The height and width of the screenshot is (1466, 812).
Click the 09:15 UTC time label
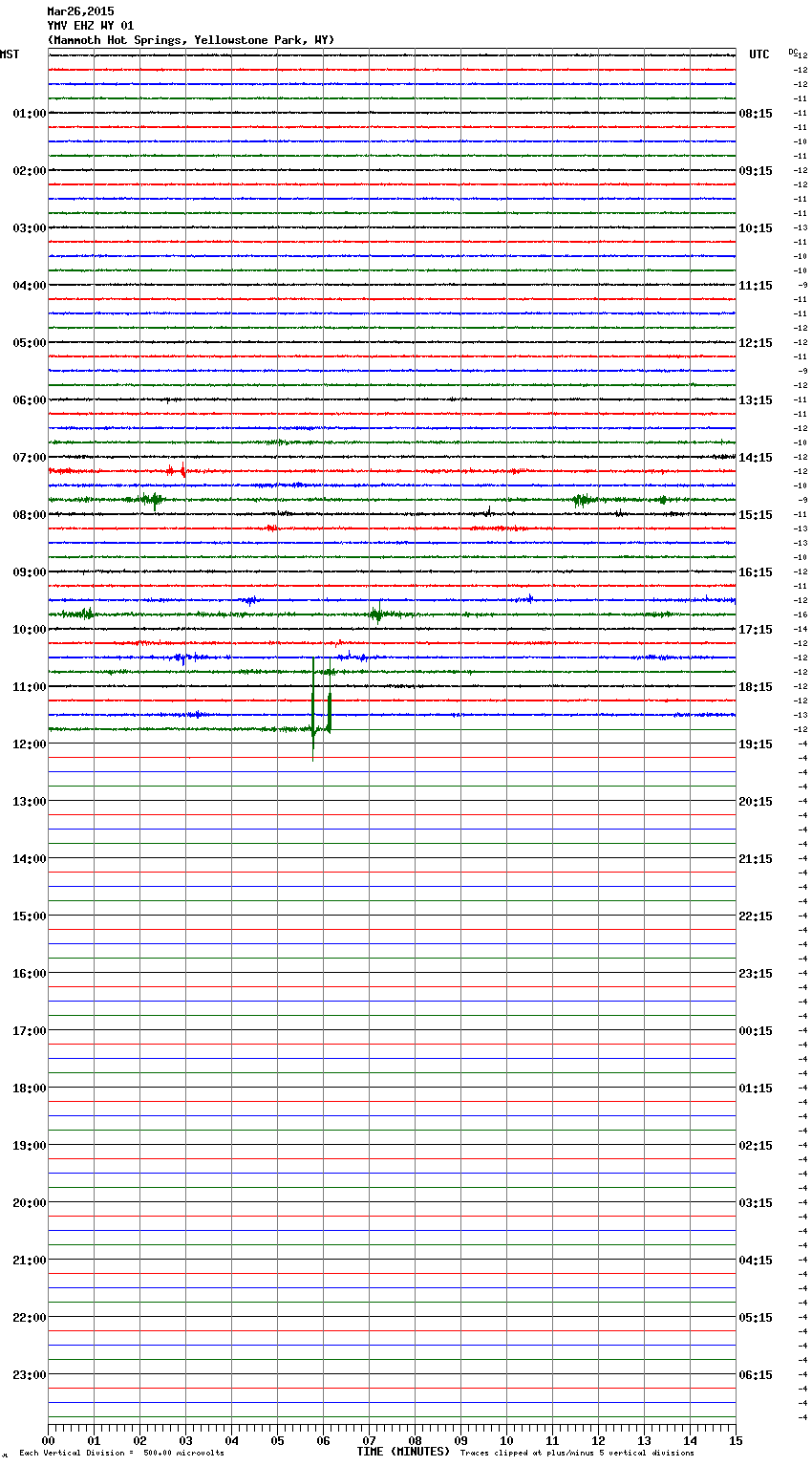pos(756,171)
